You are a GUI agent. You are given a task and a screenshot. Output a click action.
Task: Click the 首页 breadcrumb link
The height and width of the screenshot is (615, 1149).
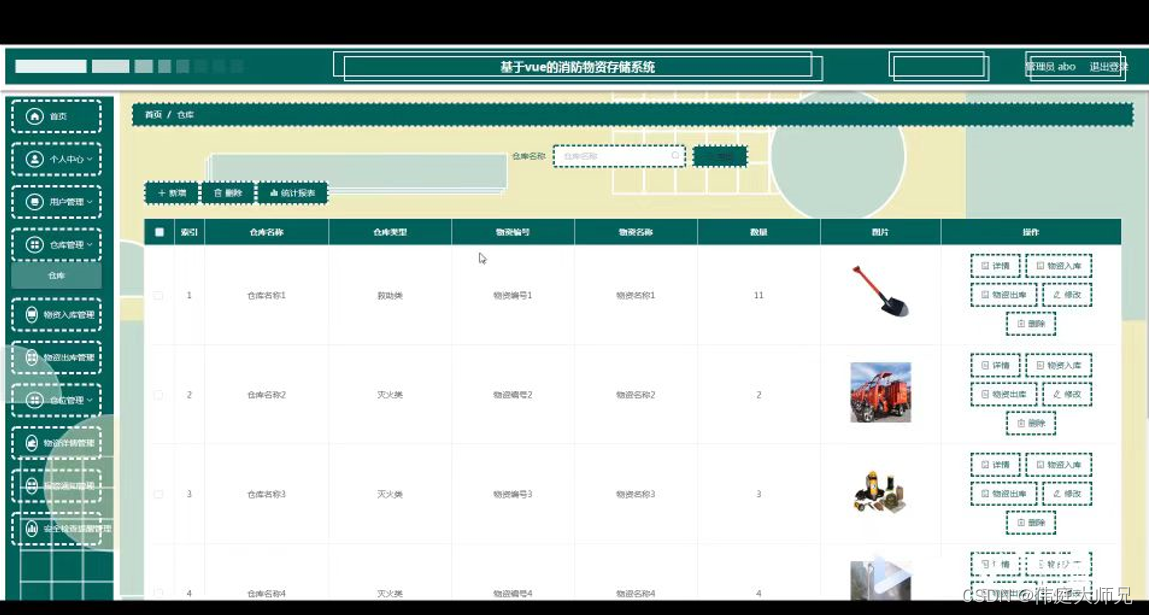pyautogui.click(x=153, y=115)
